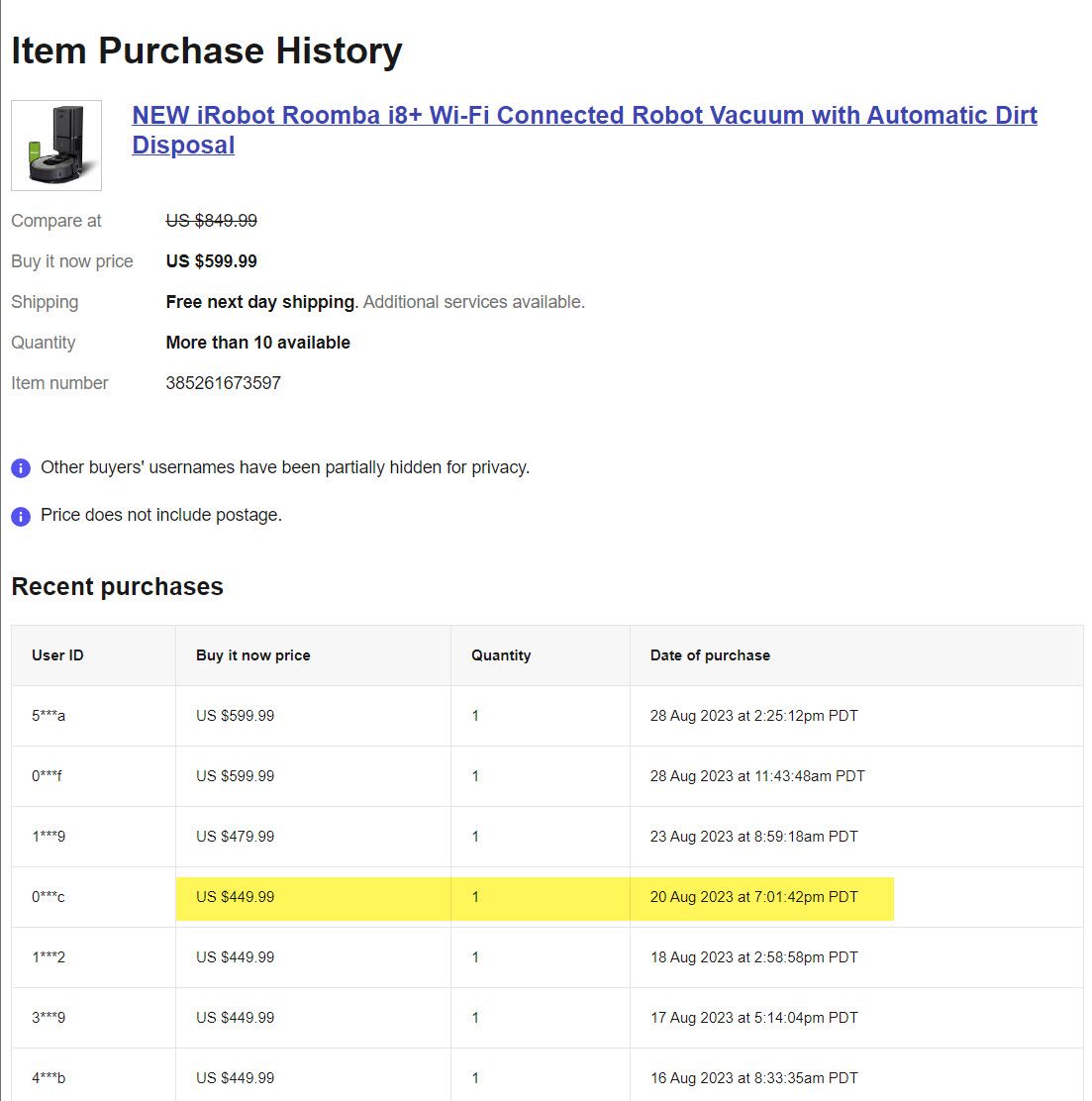
Task: Click the User ID column header
Action: (x=57, y=655)
